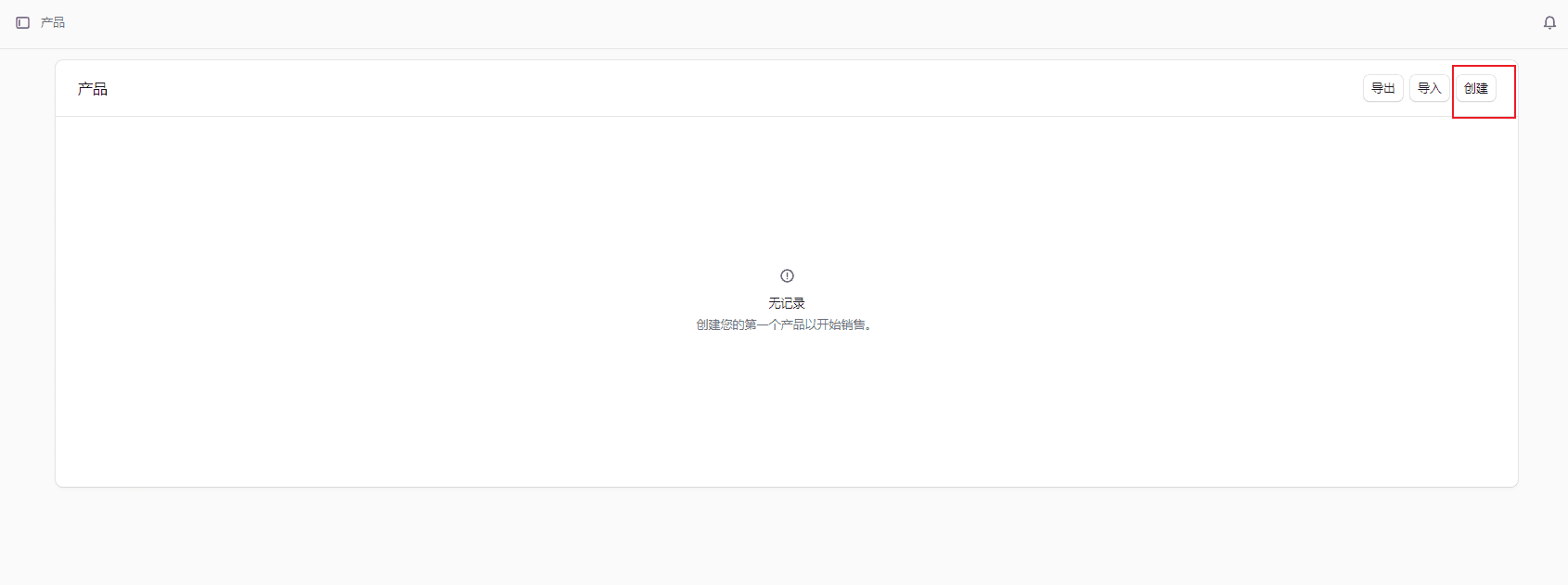This screenshot has width=1568, height=585.
Task: Click the 无记录 empty-state title
Action: click(x=786, y=303)
